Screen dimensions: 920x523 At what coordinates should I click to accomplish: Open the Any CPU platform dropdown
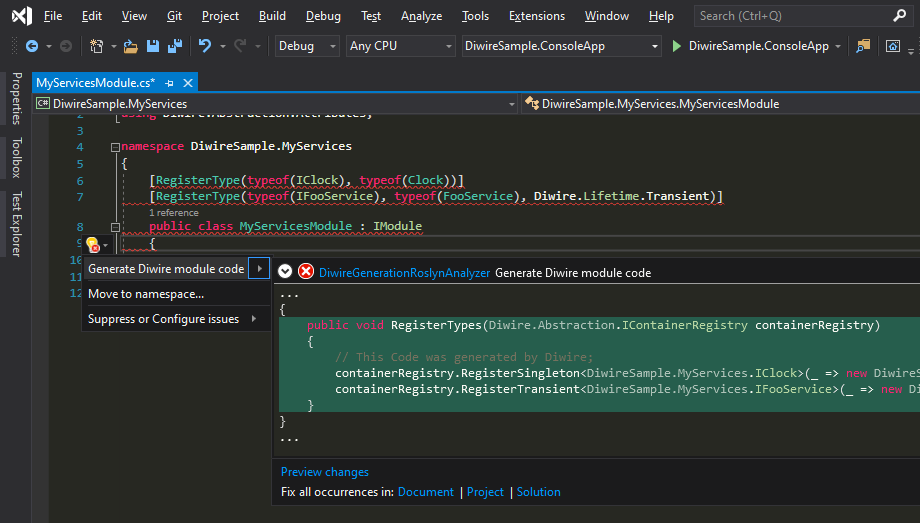(400, 46)
